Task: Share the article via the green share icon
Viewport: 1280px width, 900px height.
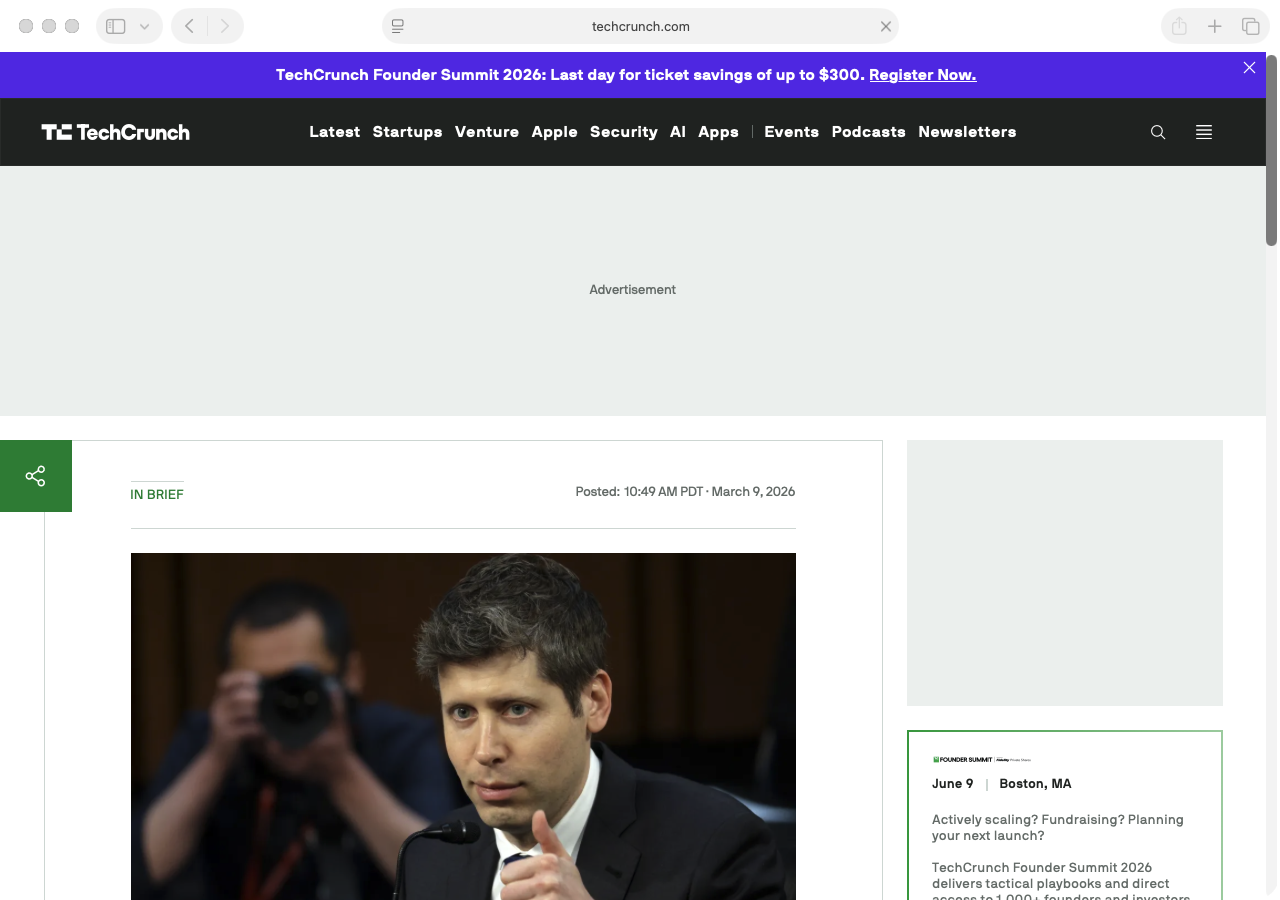Action: pos(35,475)
